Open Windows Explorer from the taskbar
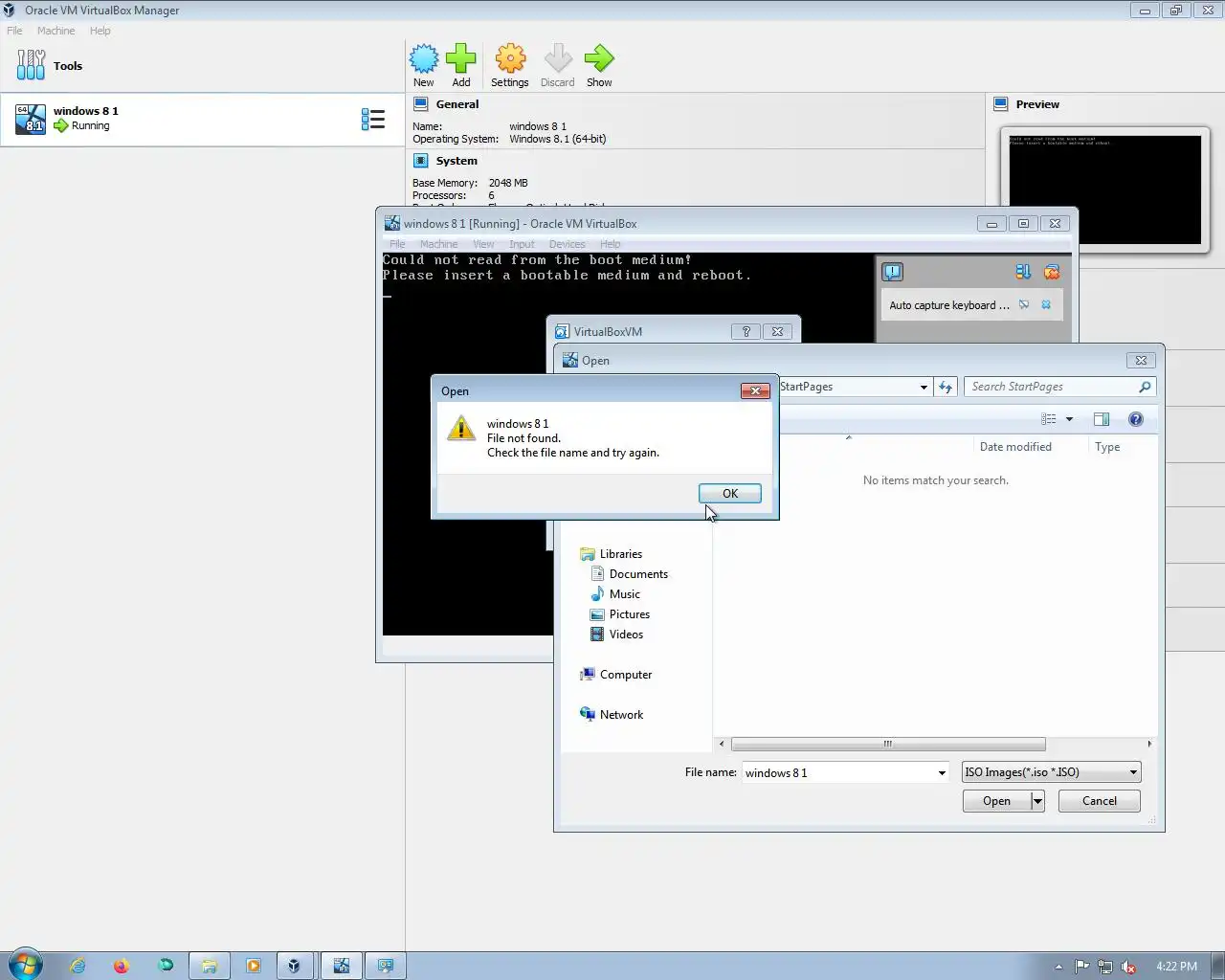The image size is (1225, 980). tap(209, 966)
